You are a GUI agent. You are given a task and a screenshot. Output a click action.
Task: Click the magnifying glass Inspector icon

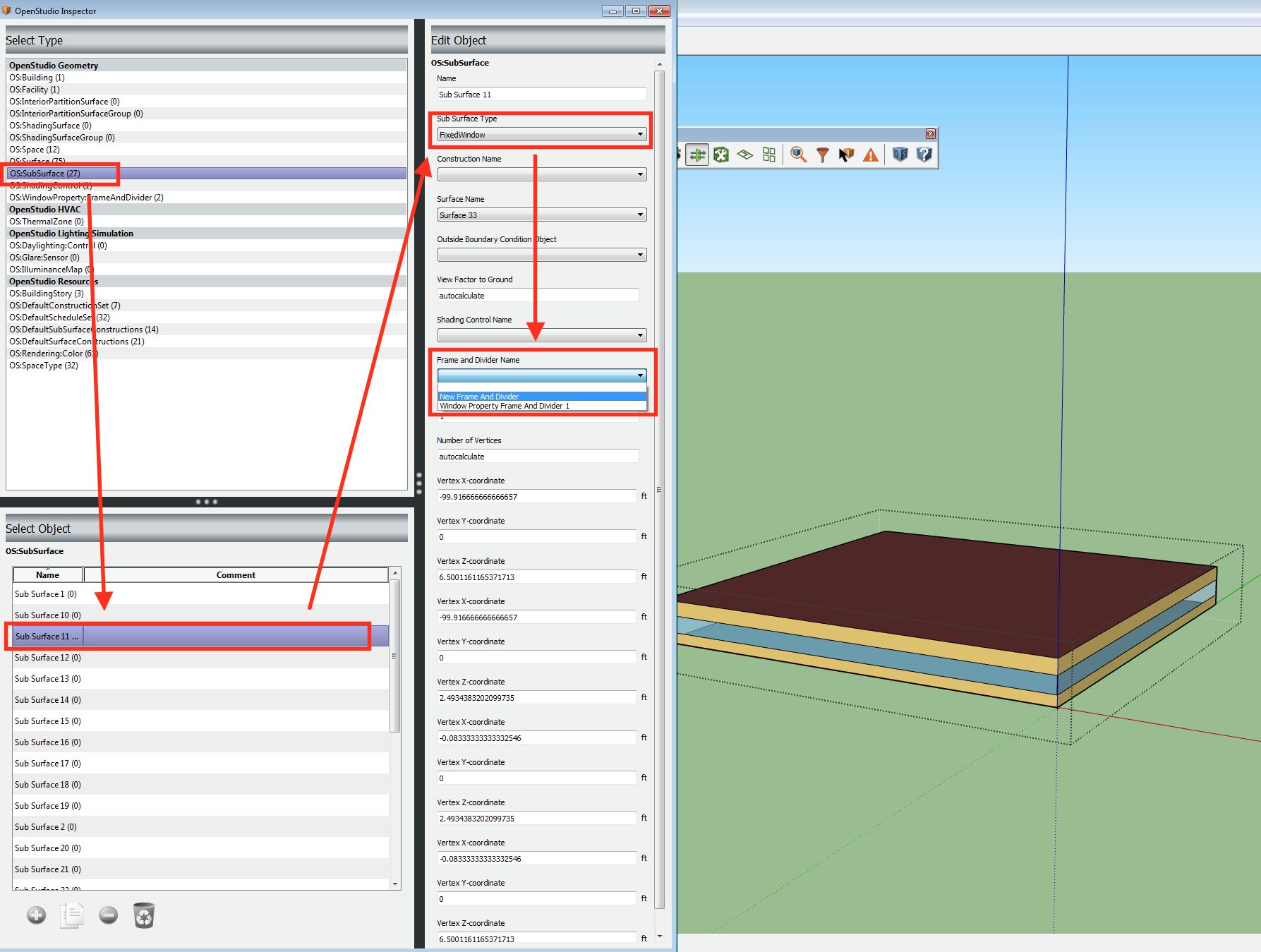coord(798,155)
